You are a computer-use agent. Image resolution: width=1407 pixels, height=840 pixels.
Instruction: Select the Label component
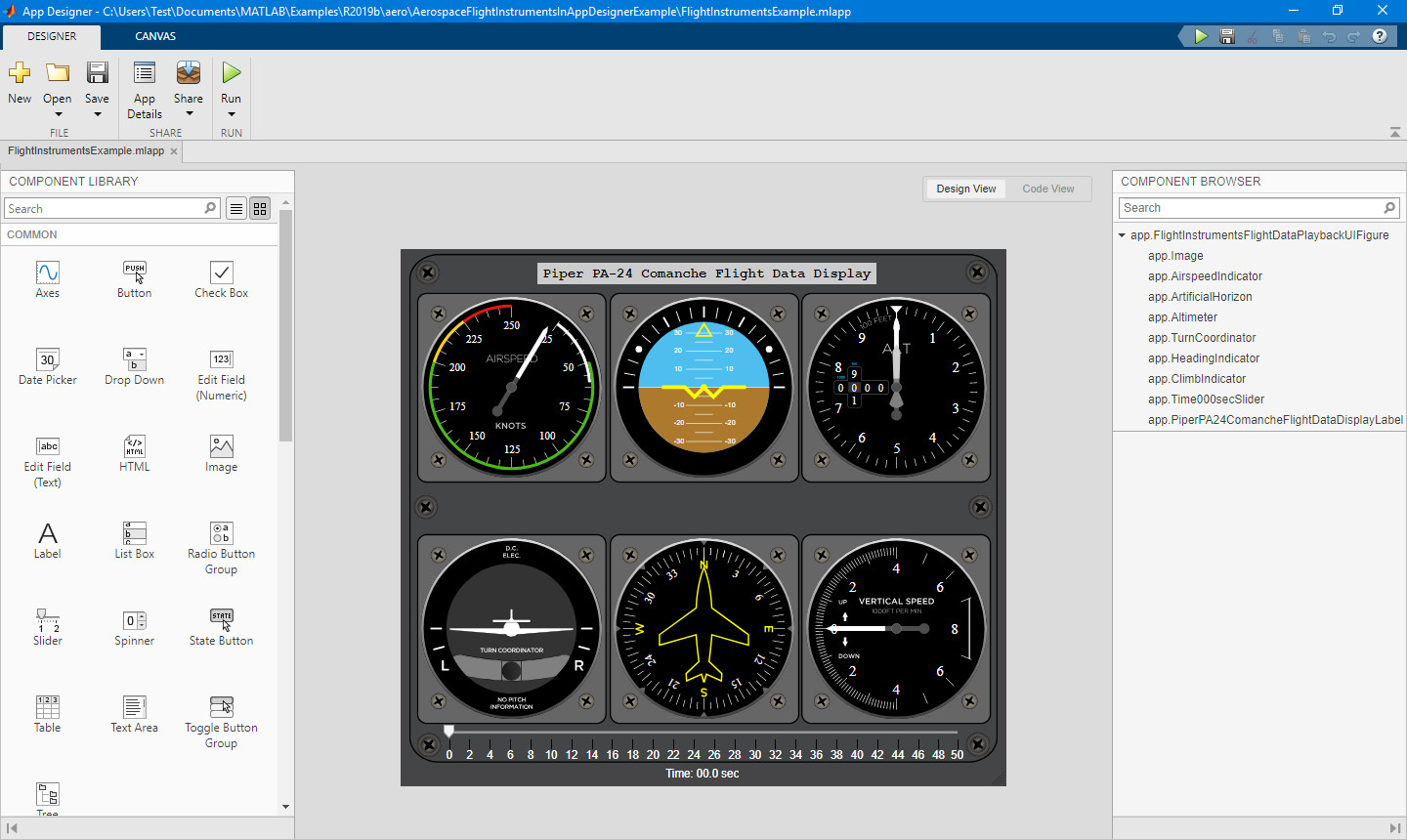pyautogui.click(x=48, y=540)
